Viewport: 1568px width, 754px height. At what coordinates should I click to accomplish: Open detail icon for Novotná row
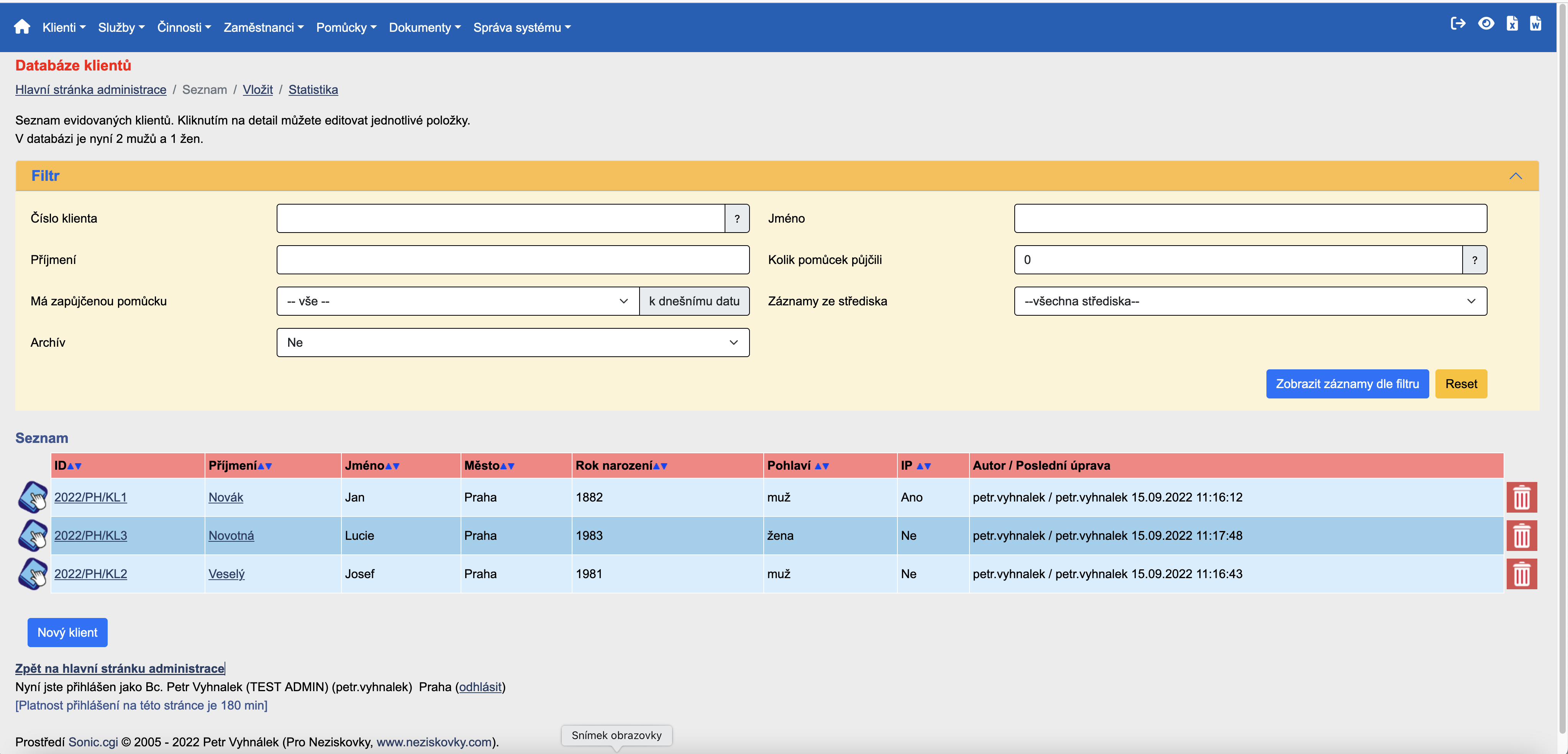[33, 536]
